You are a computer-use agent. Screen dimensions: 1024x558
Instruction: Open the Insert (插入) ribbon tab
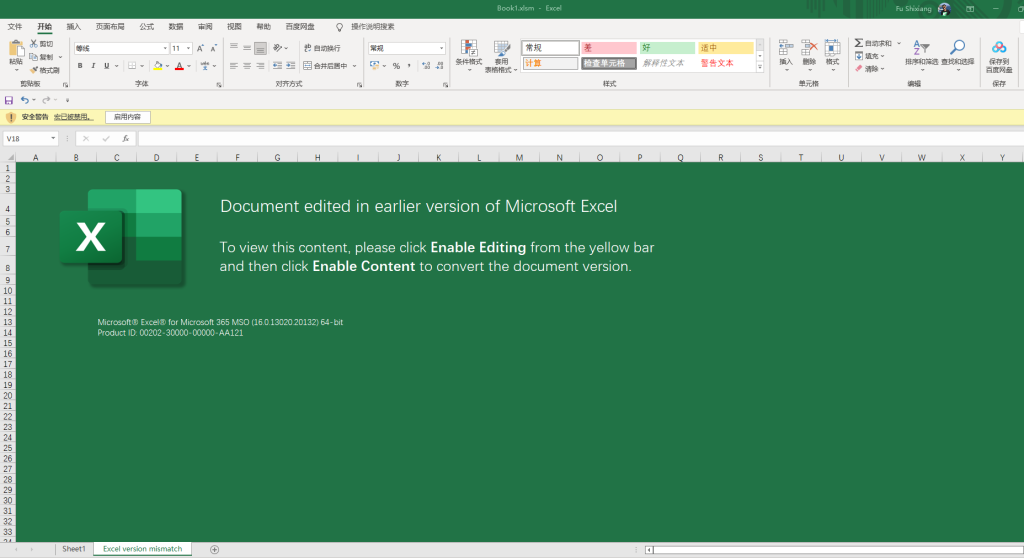74,26
